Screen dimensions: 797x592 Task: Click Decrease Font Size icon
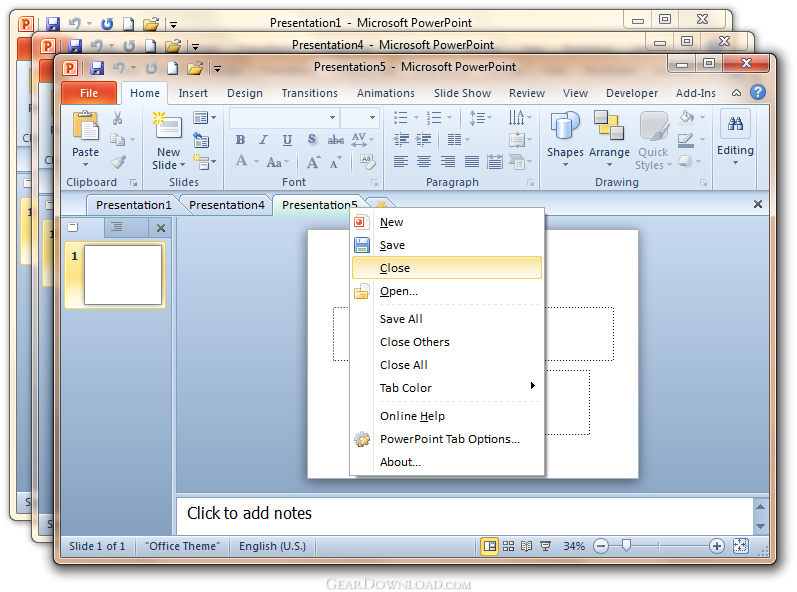(335, 162)
